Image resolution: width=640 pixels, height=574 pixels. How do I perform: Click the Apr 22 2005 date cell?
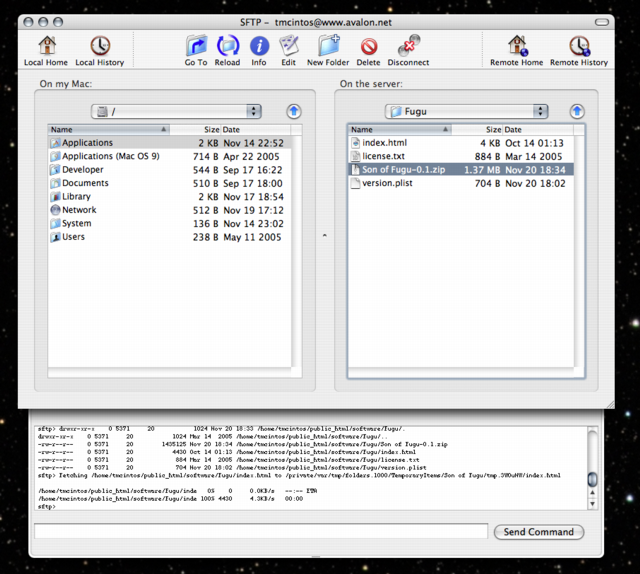click(251, 157)
